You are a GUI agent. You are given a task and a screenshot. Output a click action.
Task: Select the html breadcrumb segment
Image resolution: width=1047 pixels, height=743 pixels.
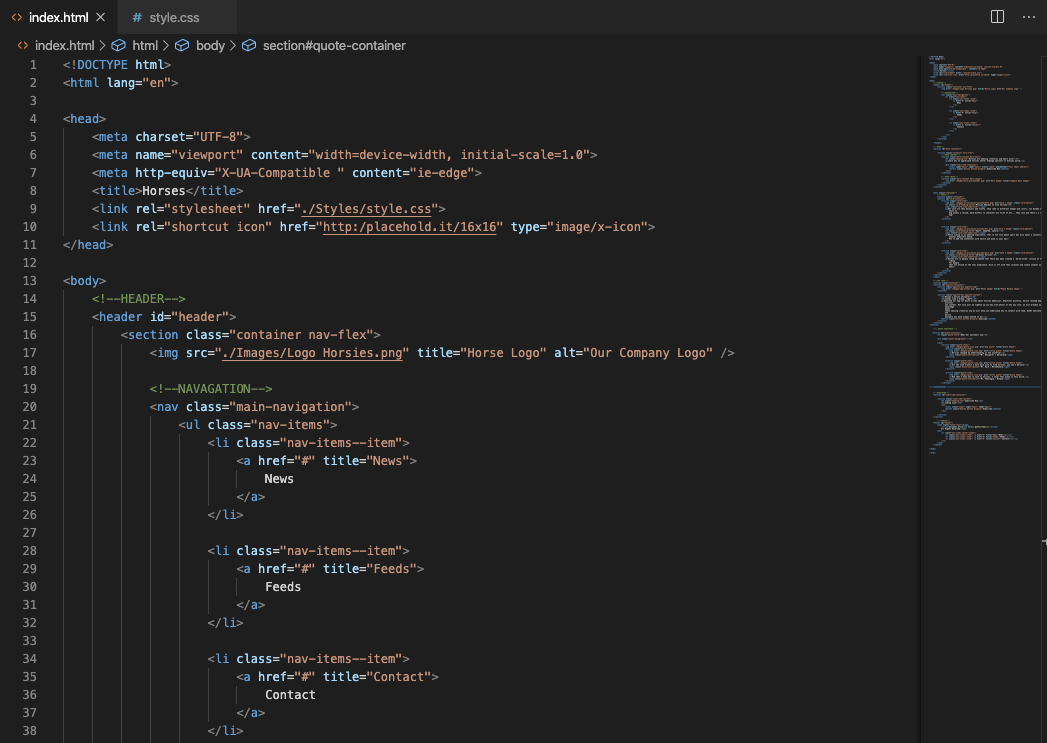click(x=145, y=45)
